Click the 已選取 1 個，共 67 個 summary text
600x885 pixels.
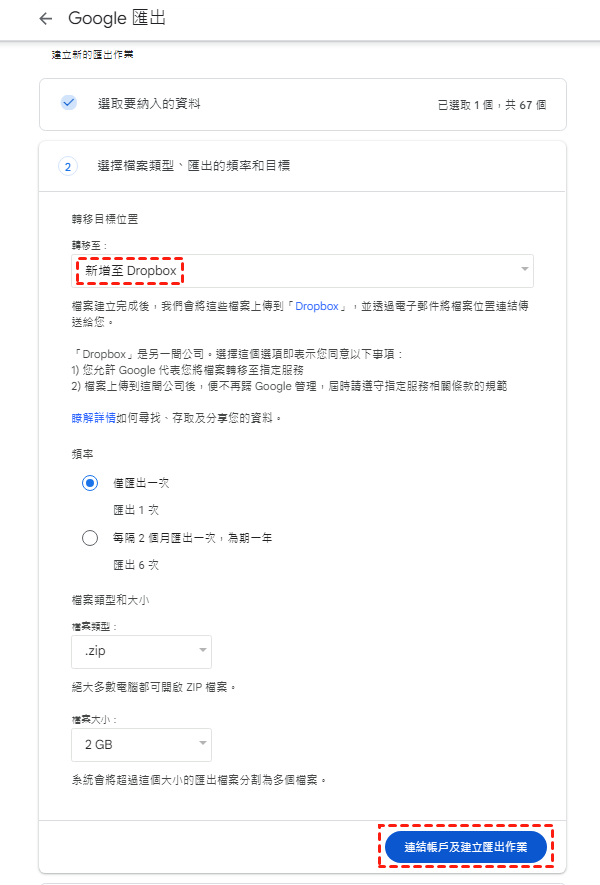(492, 105)
